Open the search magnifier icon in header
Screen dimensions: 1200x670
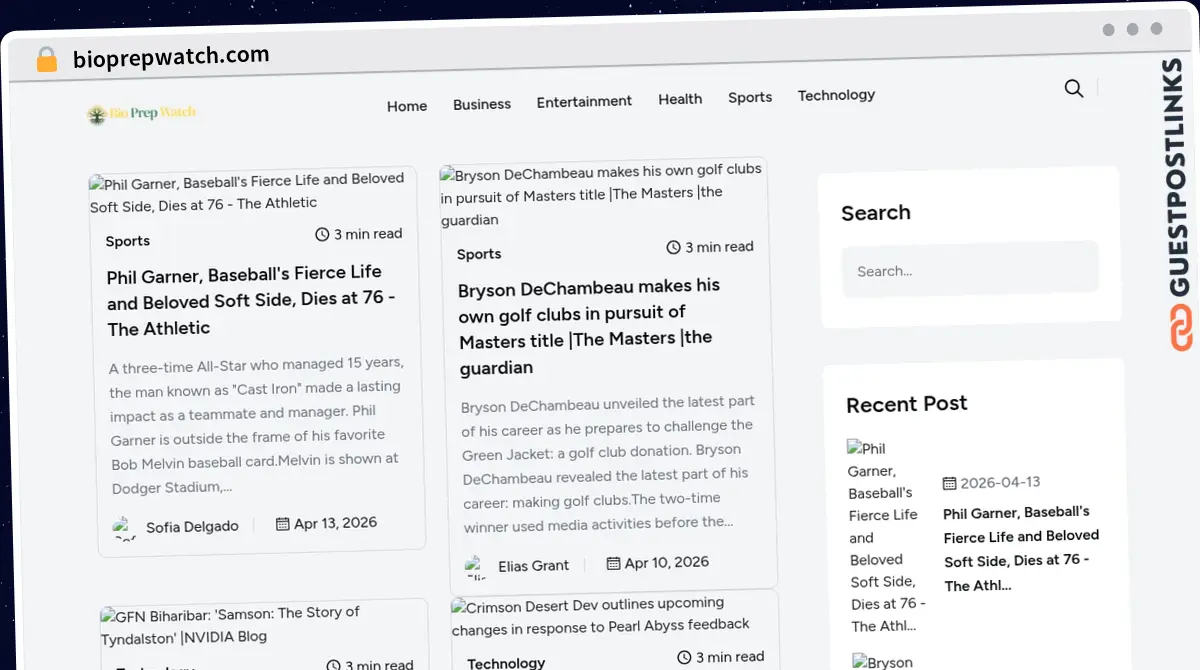tap(1074, 88)
